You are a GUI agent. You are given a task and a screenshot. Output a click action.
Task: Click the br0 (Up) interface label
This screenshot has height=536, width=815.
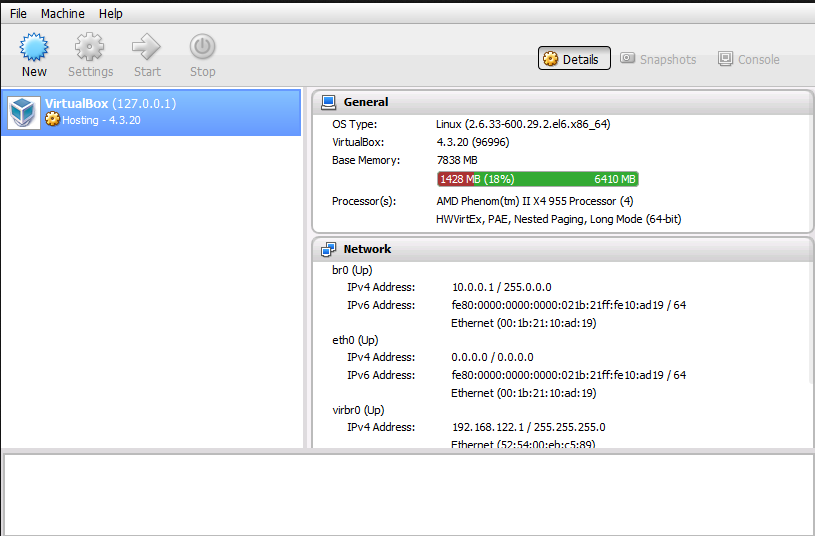(352, 270)
